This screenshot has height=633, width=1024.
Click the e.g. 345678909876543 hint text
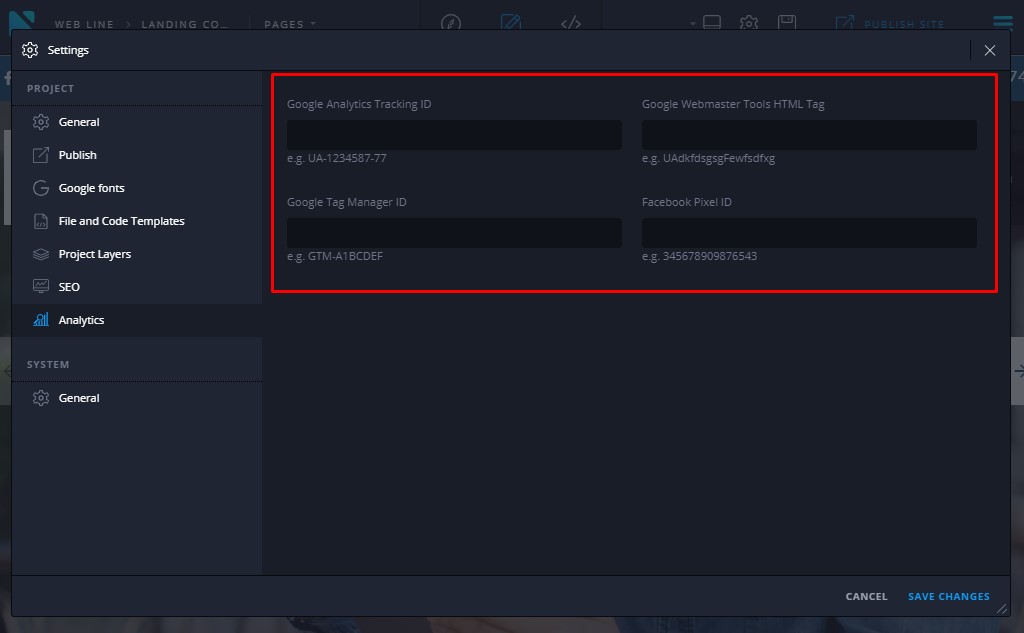699,256
